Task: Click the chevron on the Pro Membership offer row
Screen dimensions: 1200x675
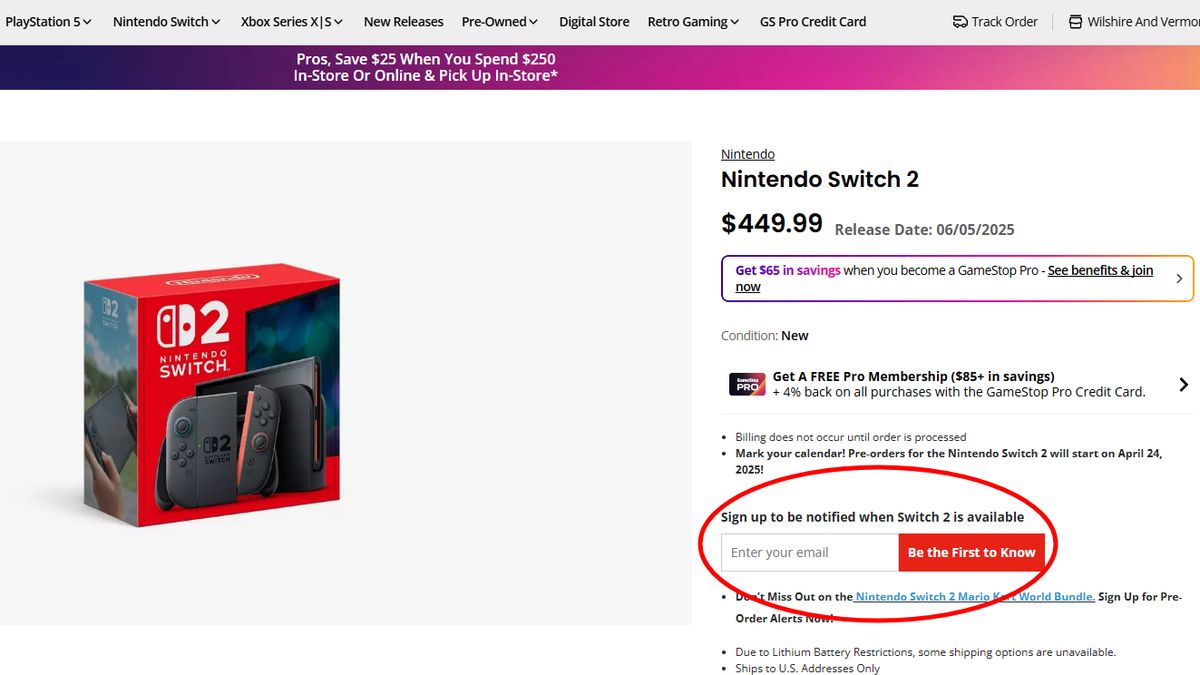Action: point(1183,384)
